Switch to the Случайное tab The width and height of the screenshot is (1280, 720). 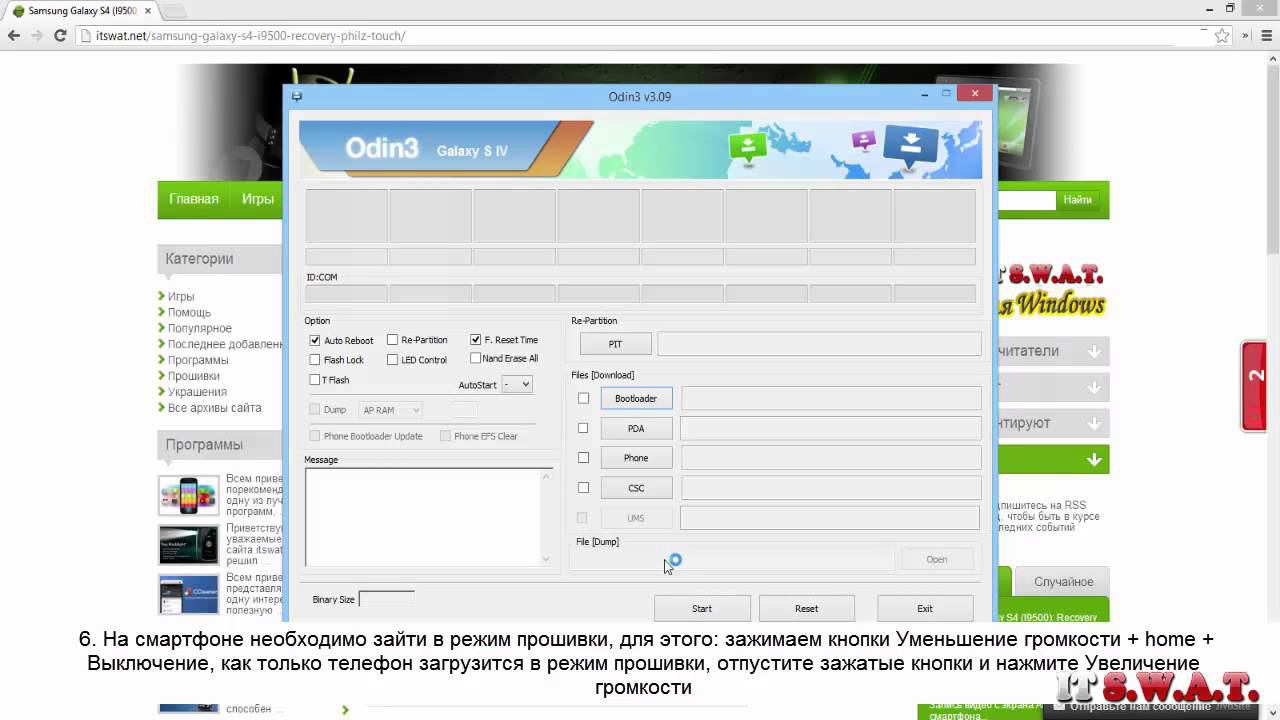click(x=1063, y=581)
